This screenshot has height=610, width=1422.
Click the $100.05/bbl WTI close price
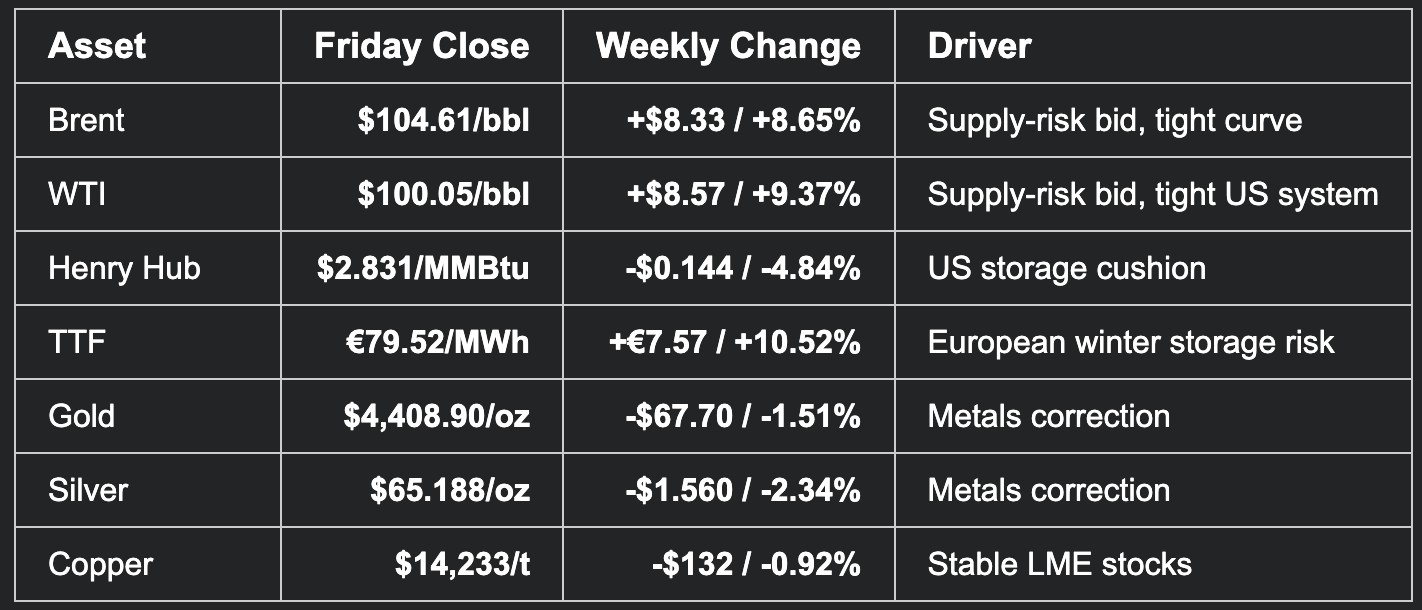click(444, 194)
